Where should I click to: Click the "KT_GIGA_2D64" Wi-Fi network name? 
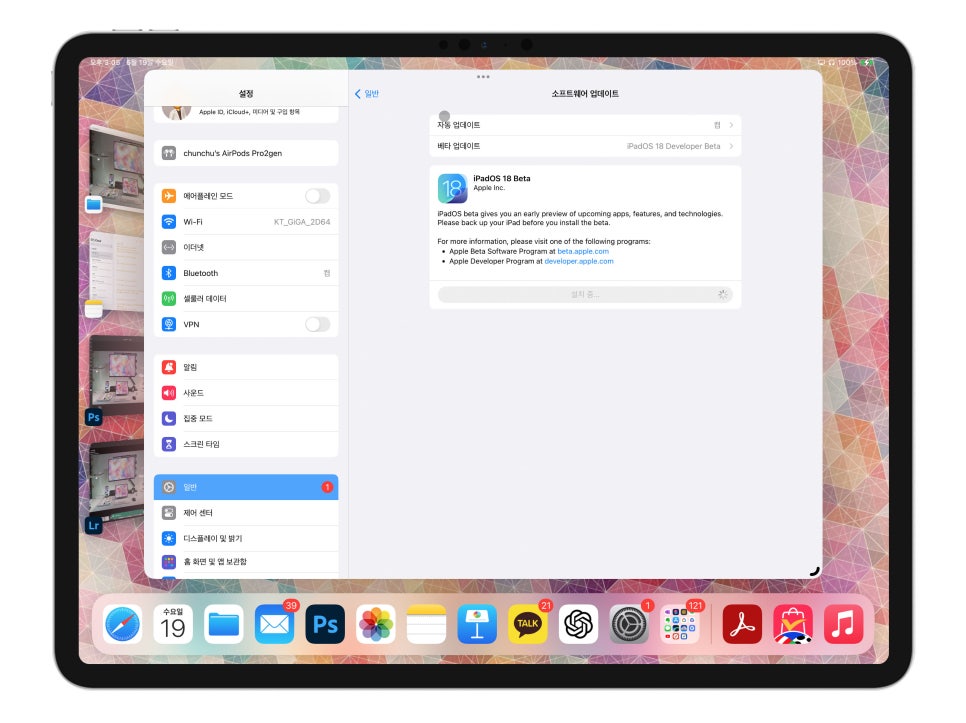pyautogui.click(x=302, y=222)
